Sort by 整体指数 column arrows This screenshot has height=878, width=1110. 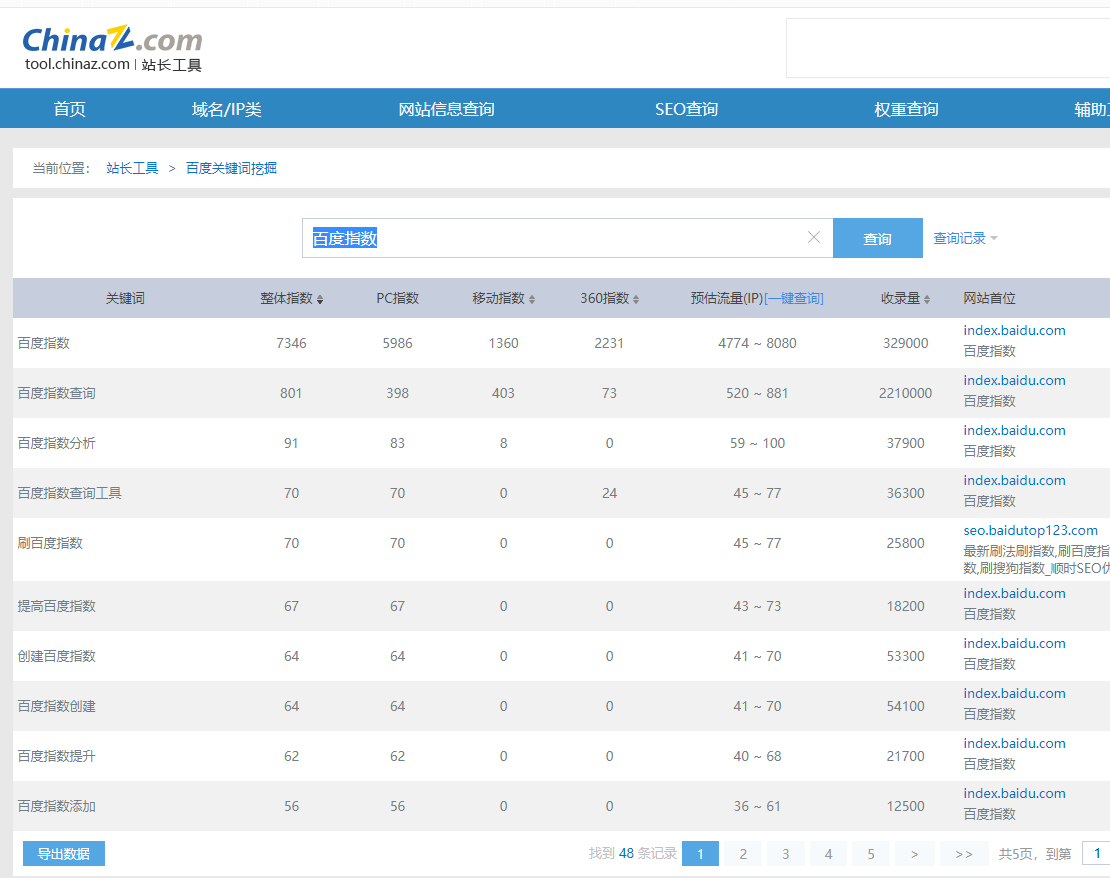click(320, 300)
